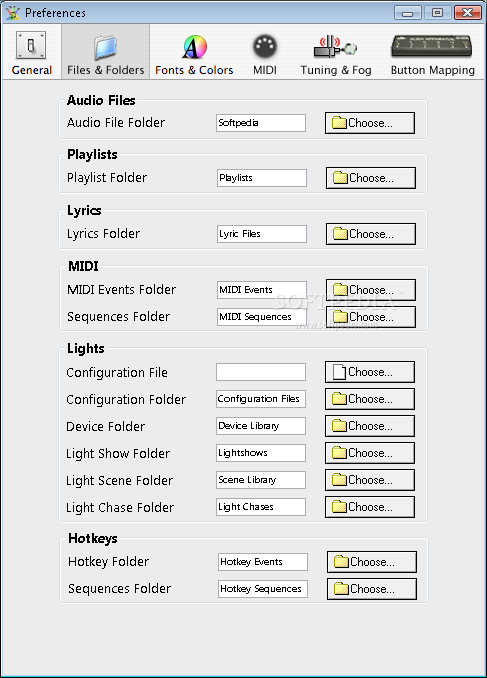Close the Preferences window

[x=468, y=13]
